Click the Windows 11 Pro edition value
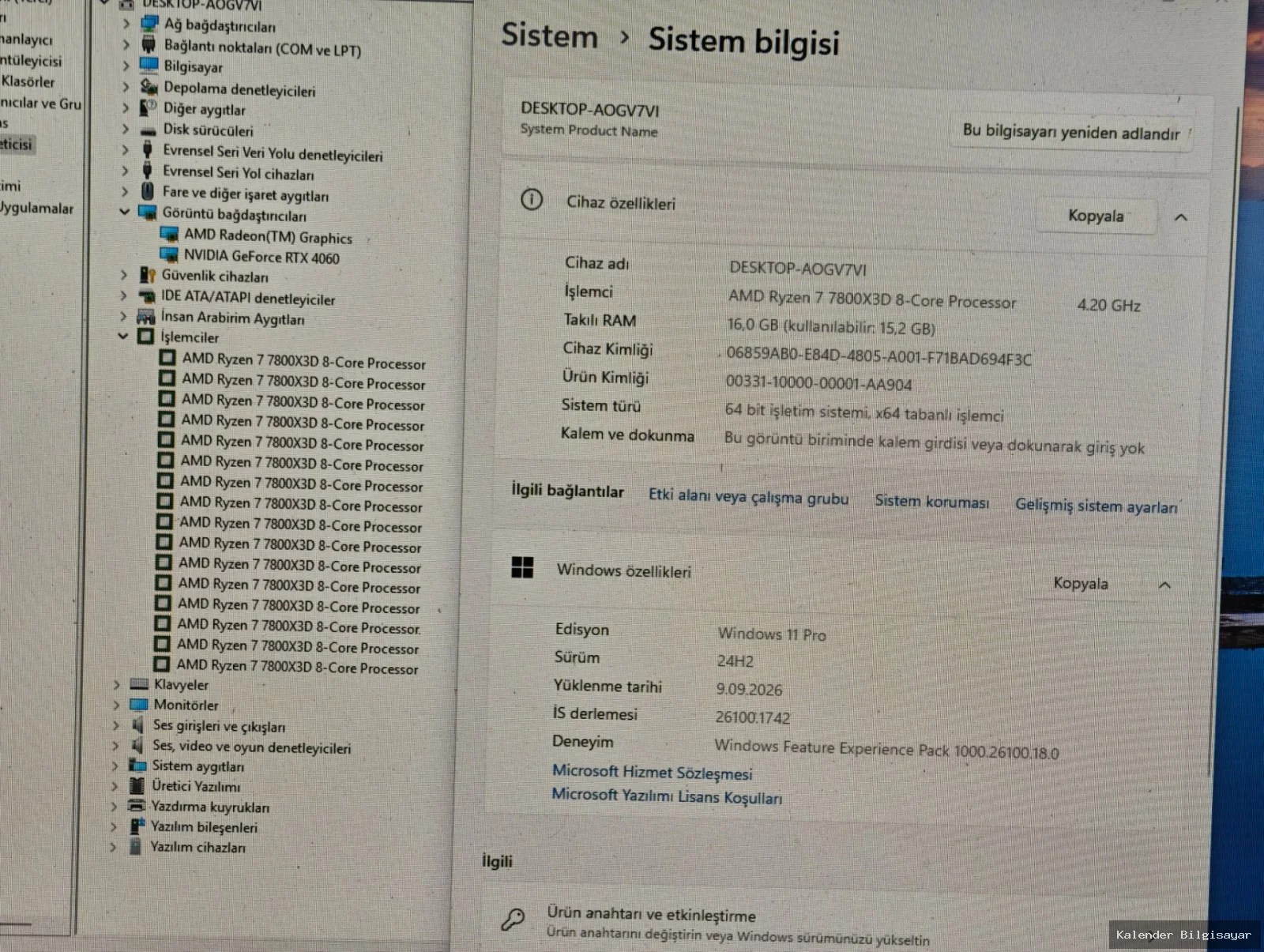Viewport: 1264px width, 952px height. pyautogui.click(x=772, y=634)
